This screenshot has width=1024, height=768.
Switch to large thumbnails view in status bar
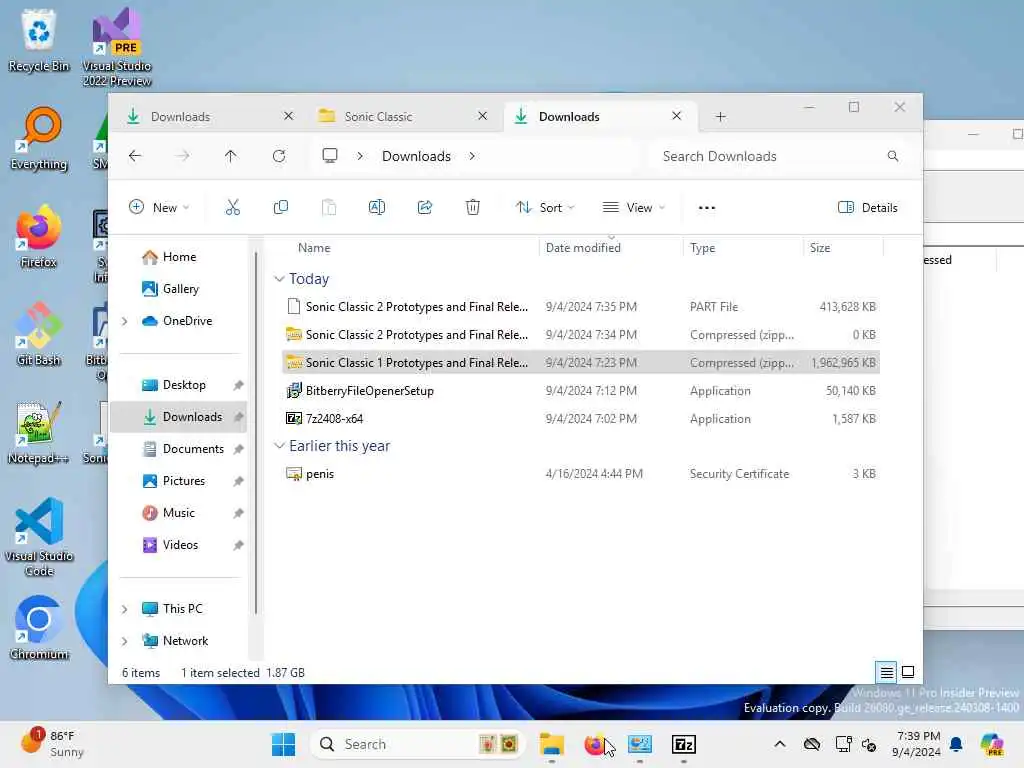point(908,672)
